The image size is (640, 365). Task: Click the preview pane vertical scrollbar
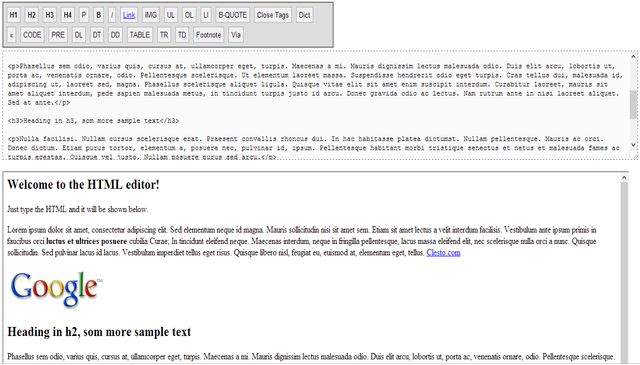point(624,273)
